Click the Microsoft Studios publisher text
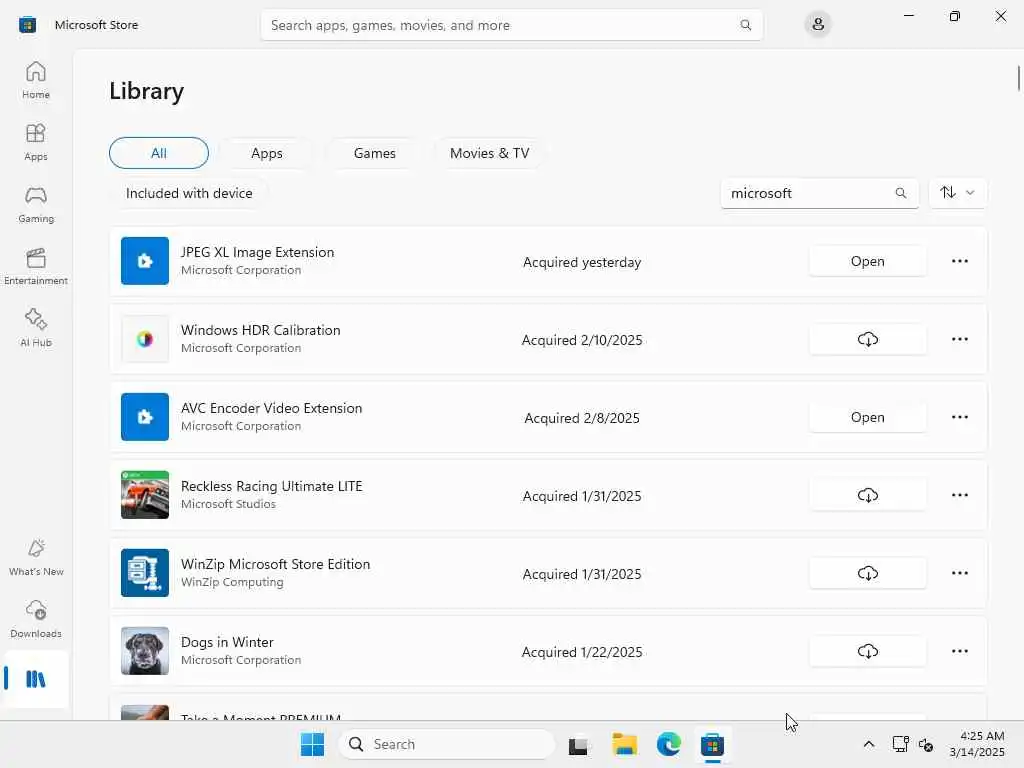The image size is (1024, 768). tap(228, 504)
